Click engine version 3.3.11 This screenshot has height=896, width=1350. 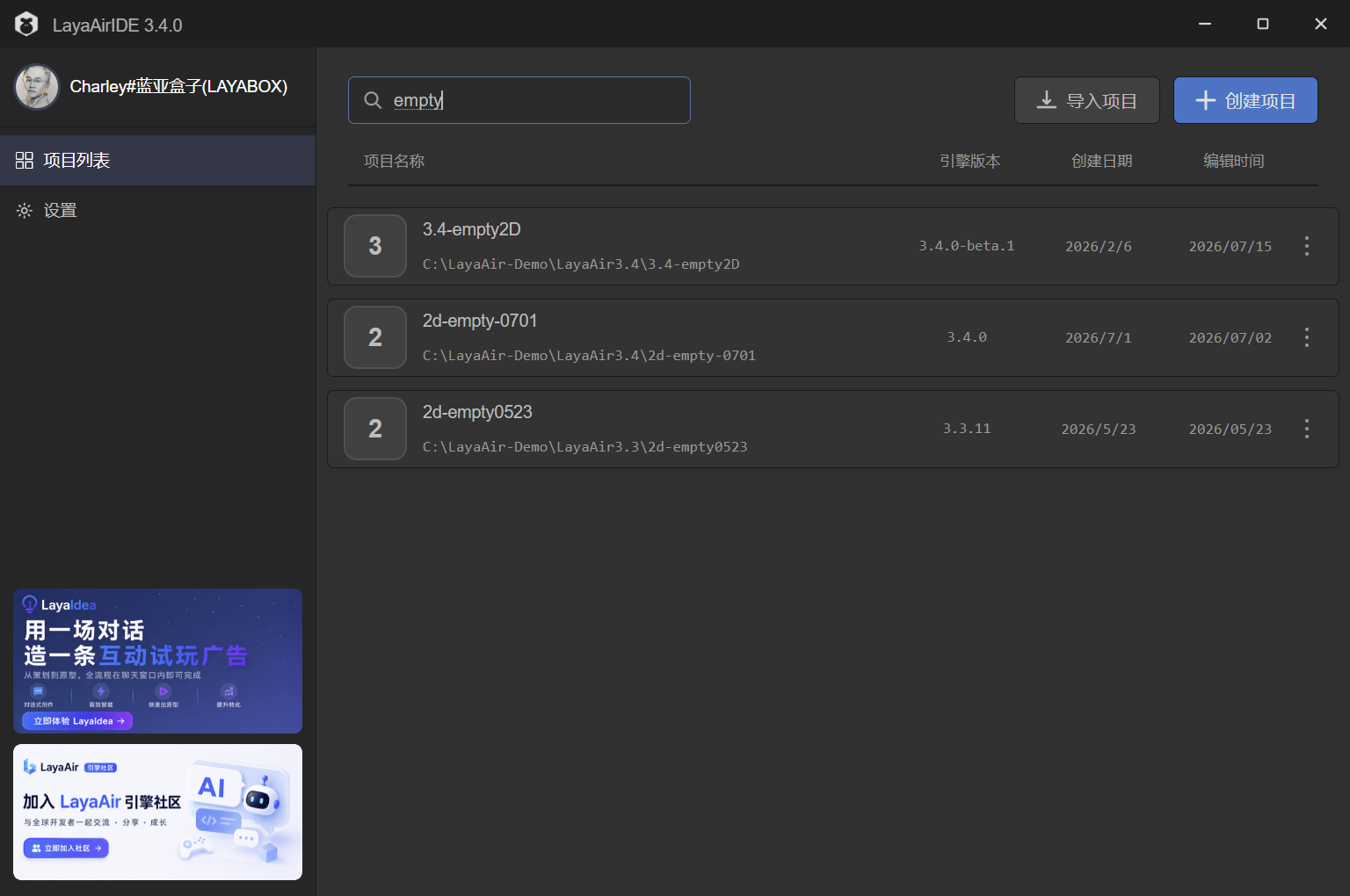tap(967, 429)
